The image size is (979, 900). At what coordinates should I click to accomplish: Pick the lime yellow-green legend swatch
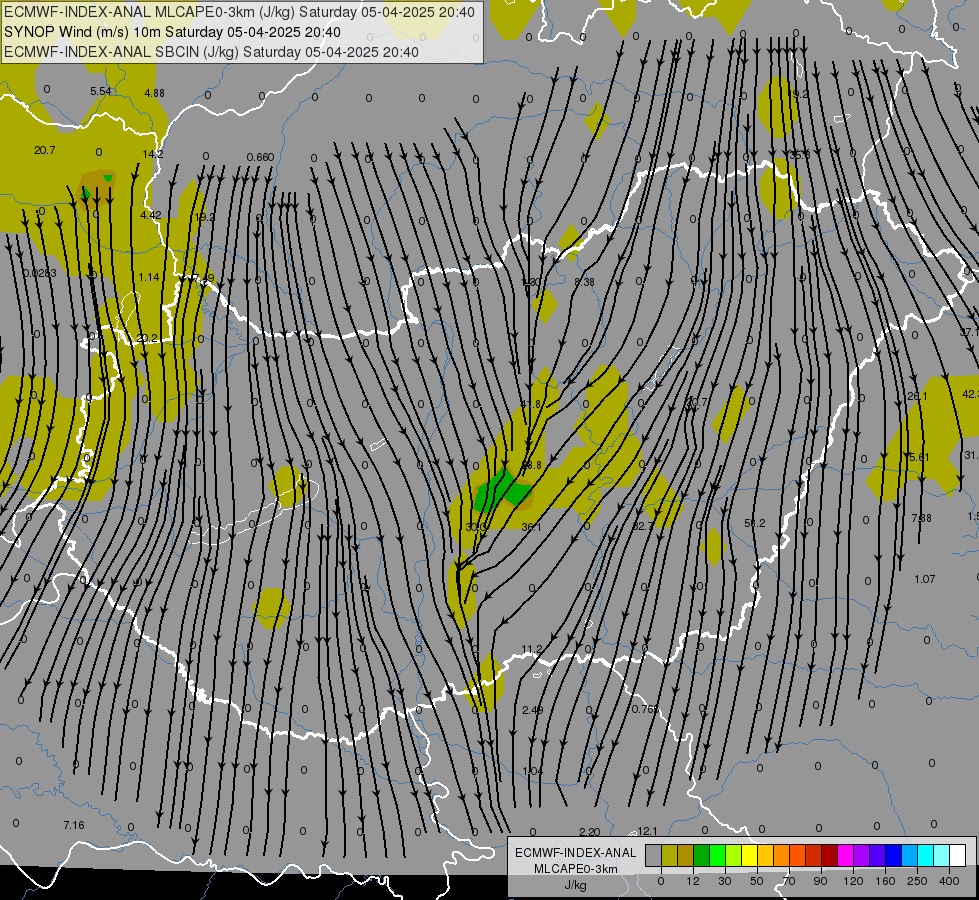coord(734,855)
